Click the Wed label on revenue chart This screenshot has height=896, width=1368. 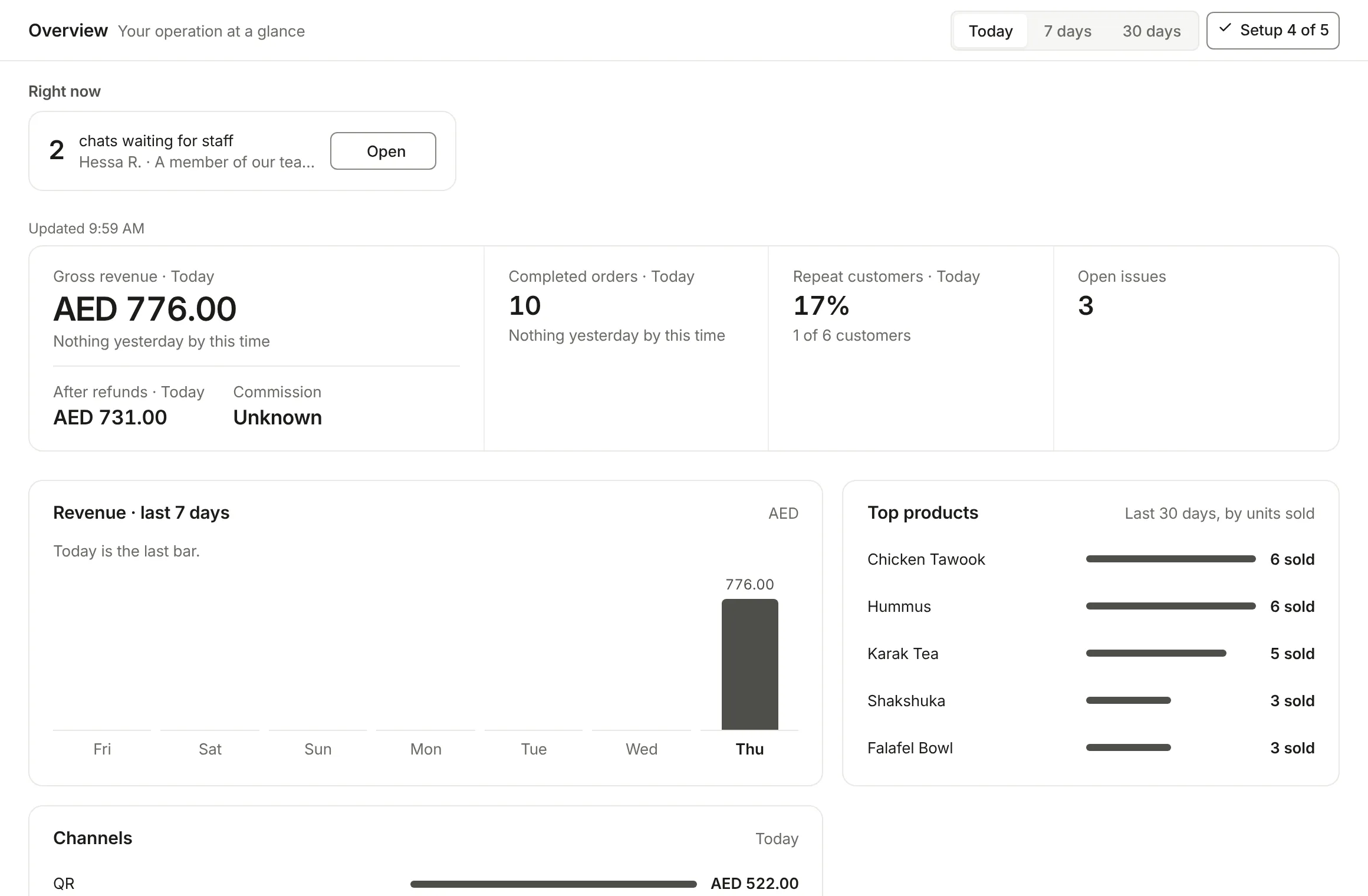coord(642,749)
